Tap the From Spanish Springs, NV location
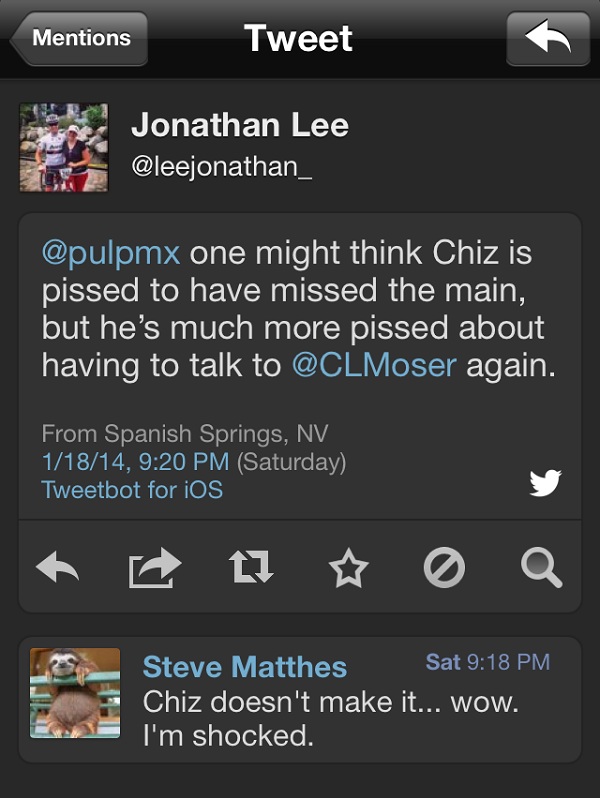The width and height of the screenshot is (600, 798). [185, 434]
